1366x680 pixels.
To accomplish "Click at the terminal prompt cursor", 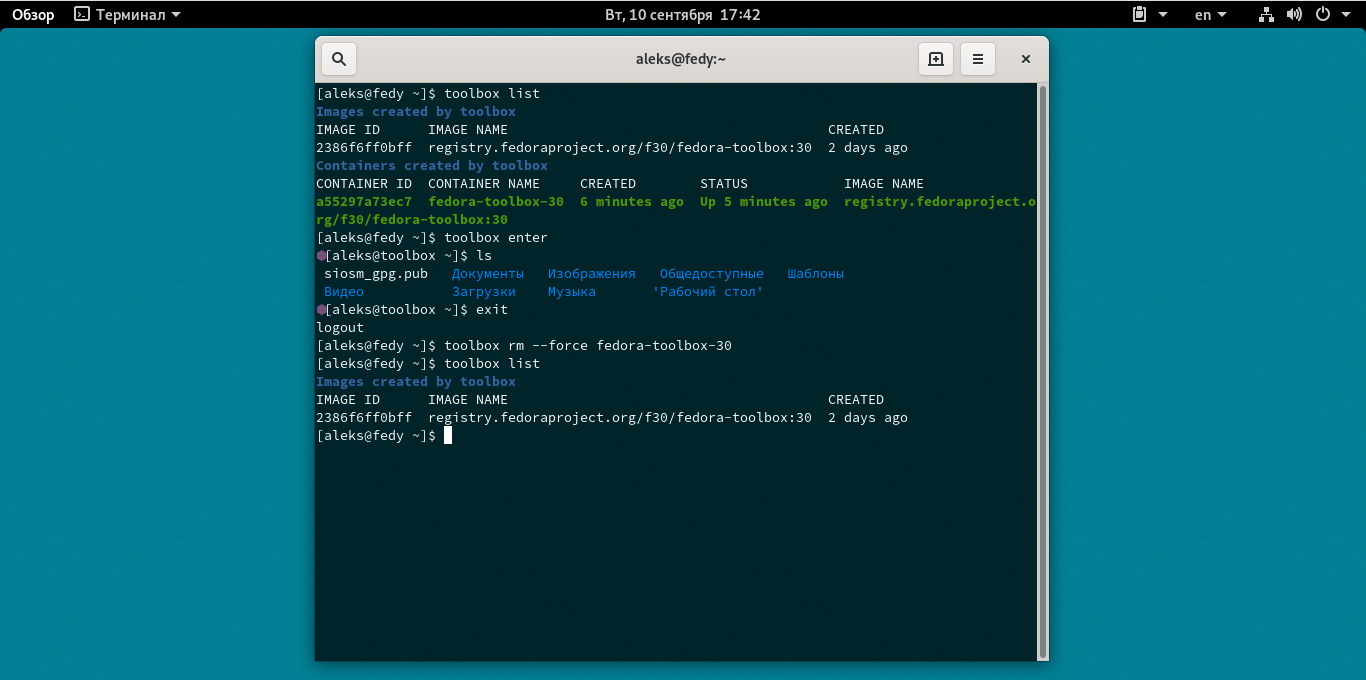I will tap(448, 436).
